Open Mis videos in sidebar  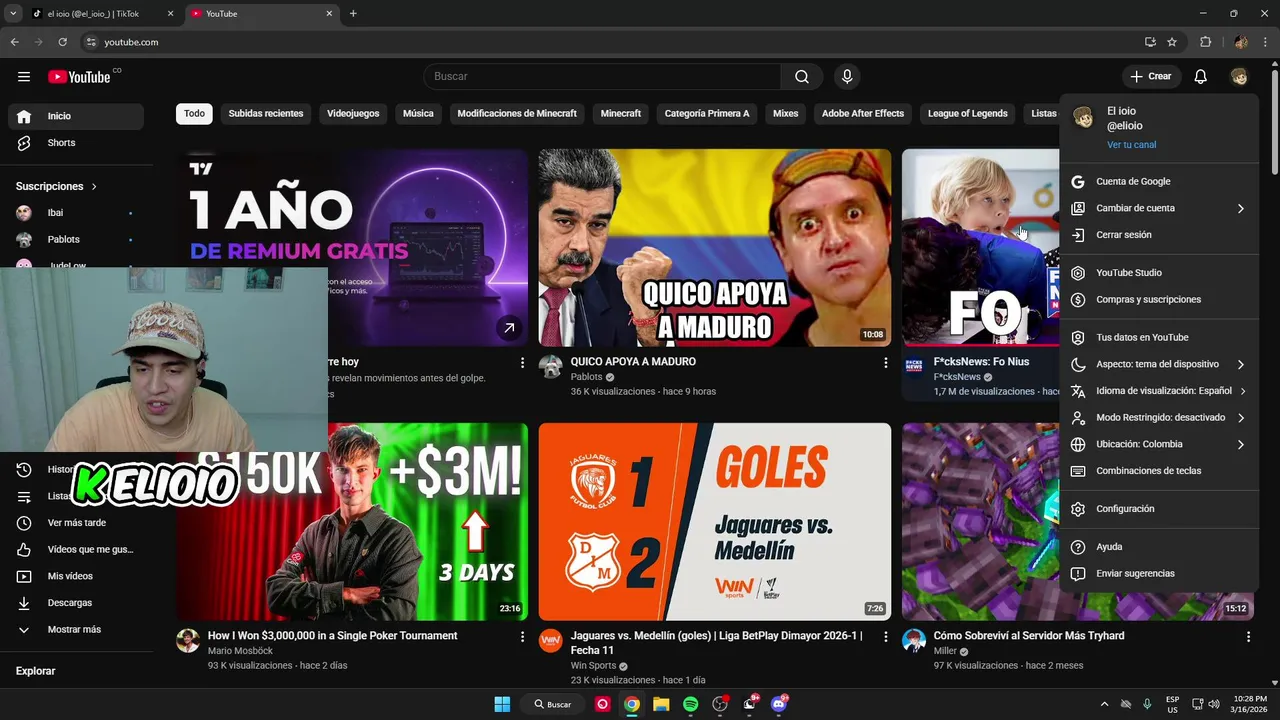[x=76, y=576]
